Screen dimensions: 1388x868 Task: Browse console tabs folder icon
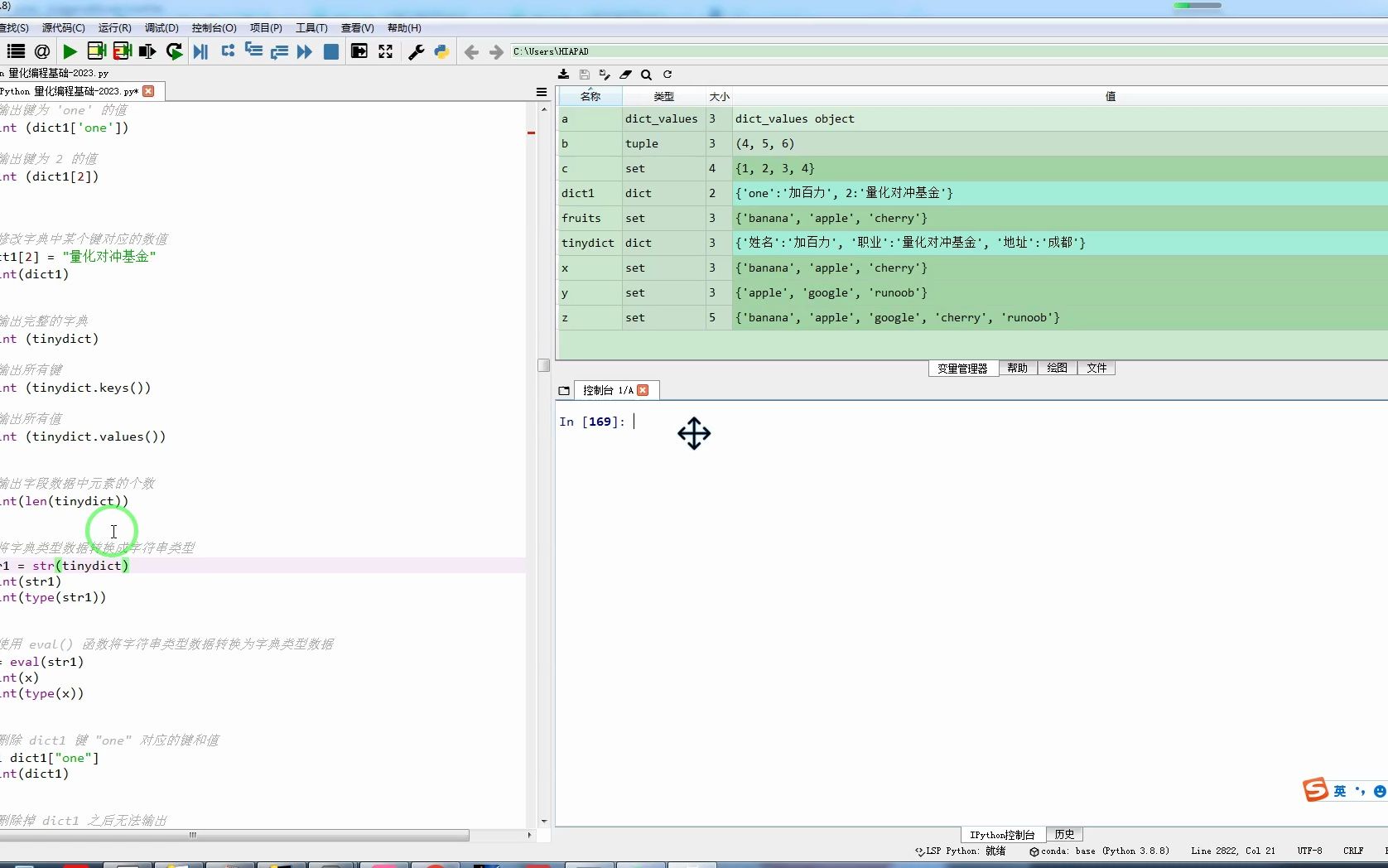point(564,390)
